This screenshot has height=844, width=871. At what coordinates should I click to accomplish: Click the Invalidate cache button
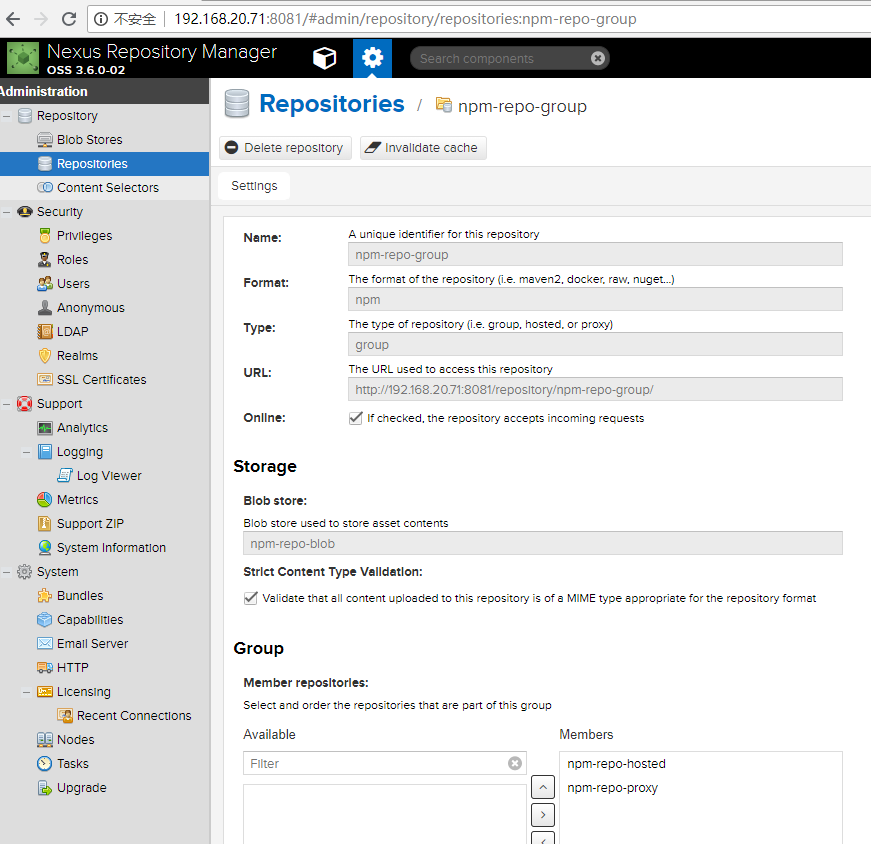[423, 148]
